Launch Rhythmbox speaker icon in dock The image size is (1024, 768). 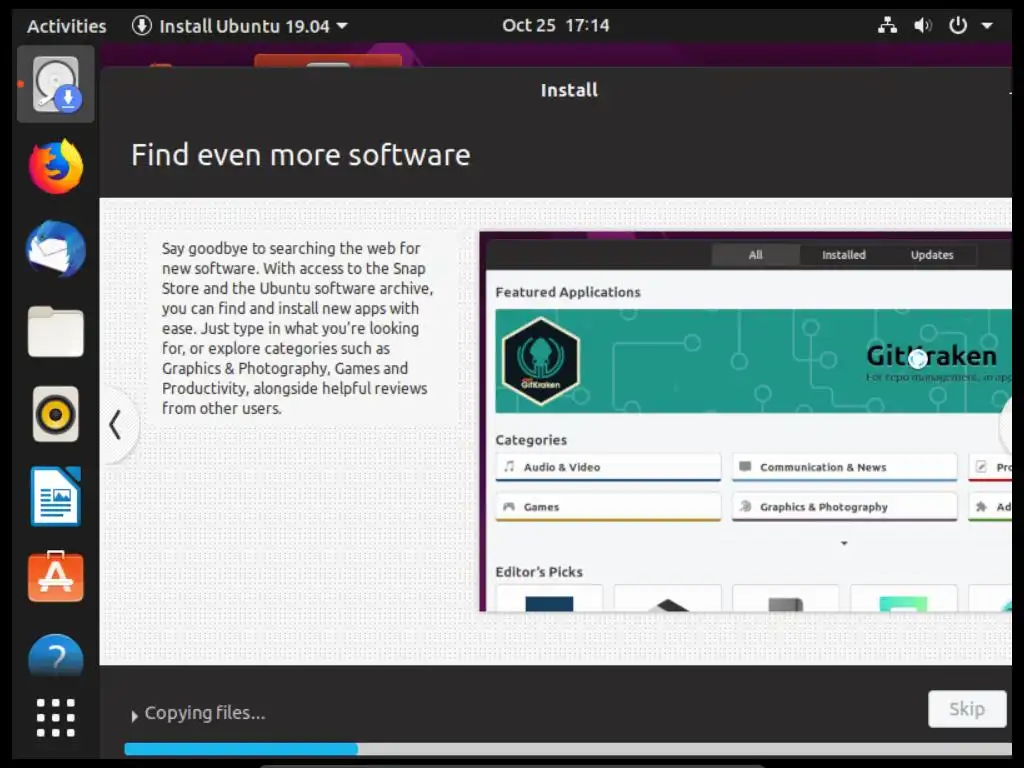pos(56,414)
